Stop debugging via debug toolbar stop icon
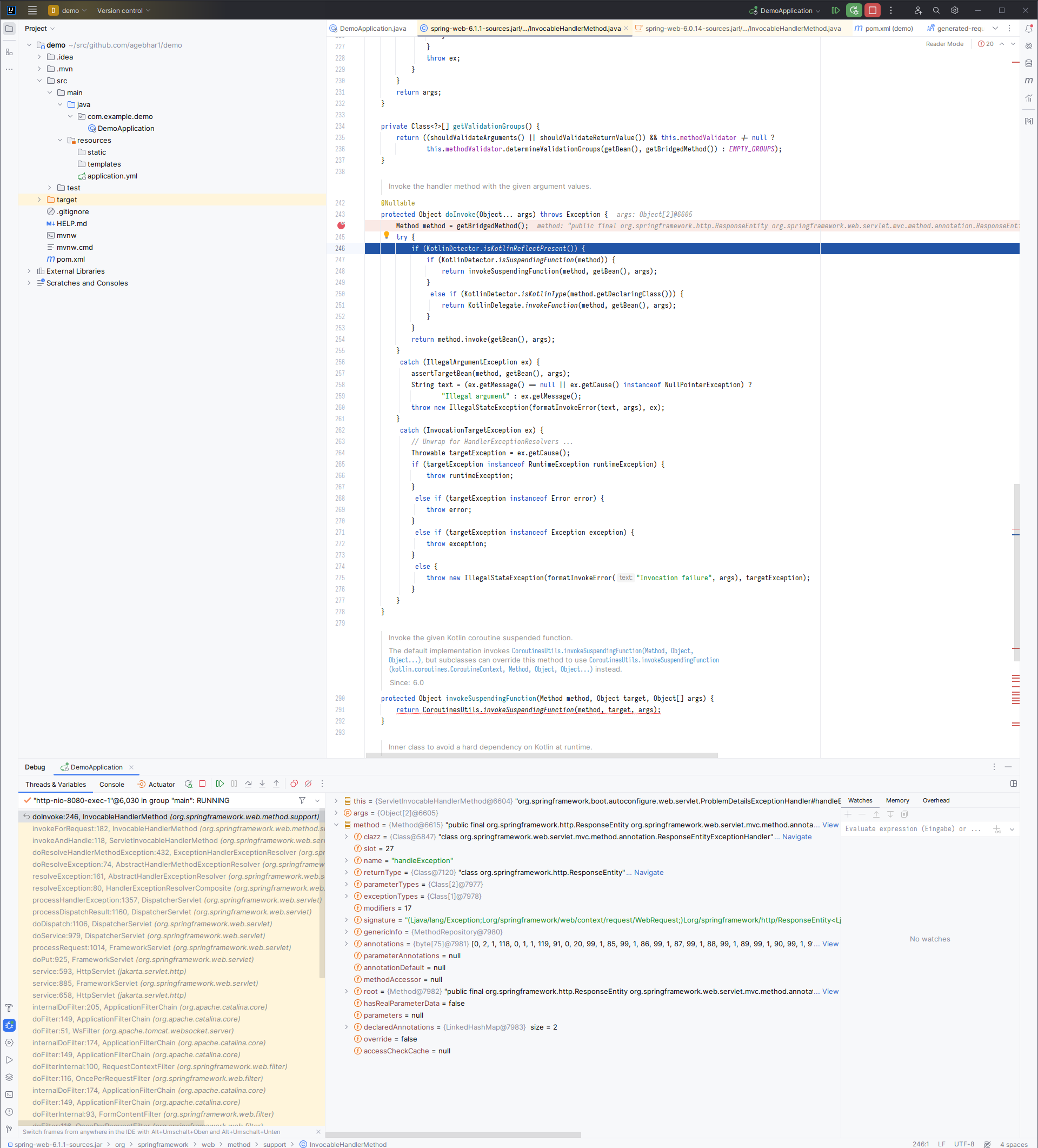The image size is (1038, 1148). click(x=202, y=784)
